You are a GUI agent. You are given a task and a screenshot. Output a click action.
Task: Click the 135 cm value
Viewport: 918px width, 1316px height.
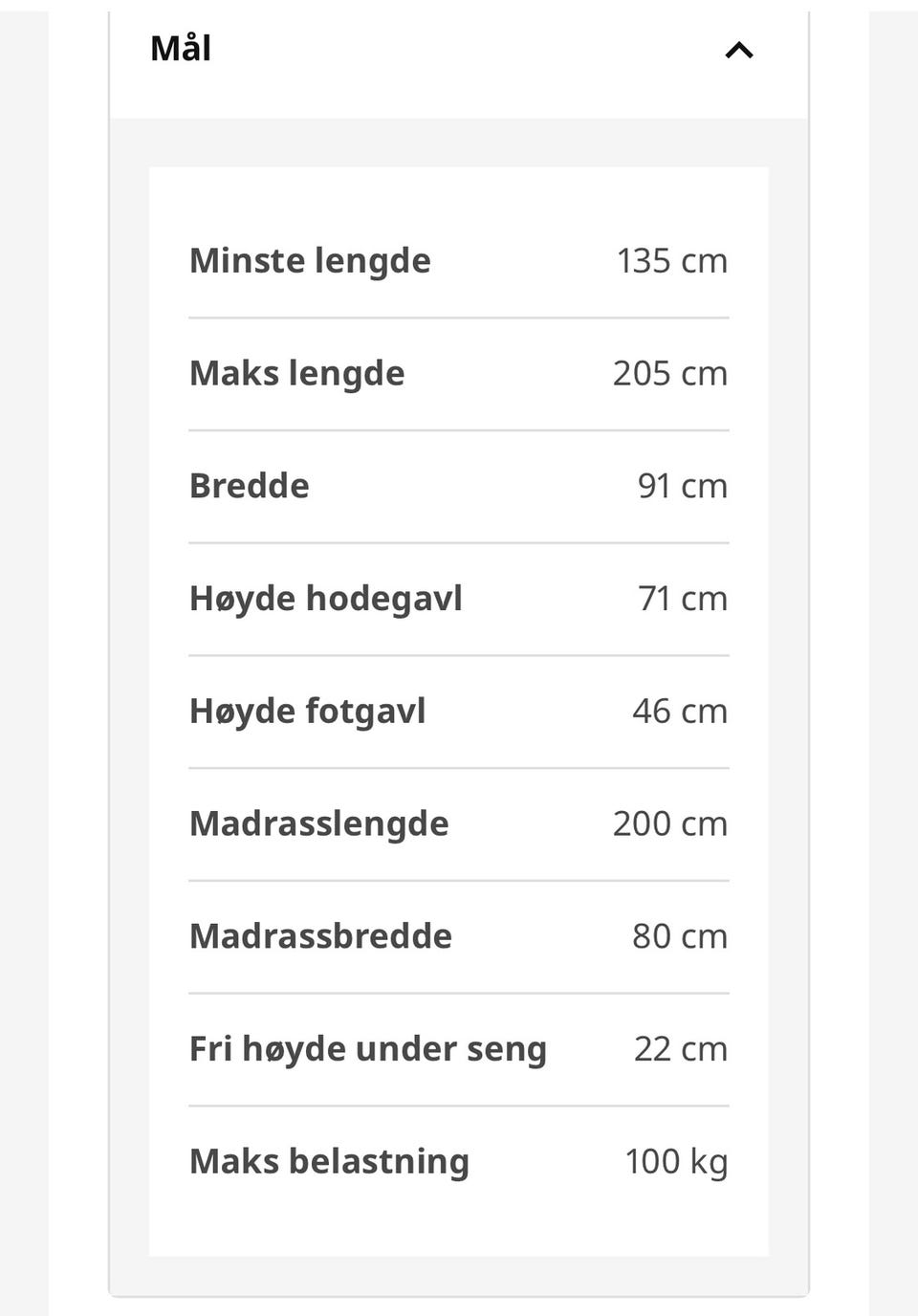tap(672, 261)
